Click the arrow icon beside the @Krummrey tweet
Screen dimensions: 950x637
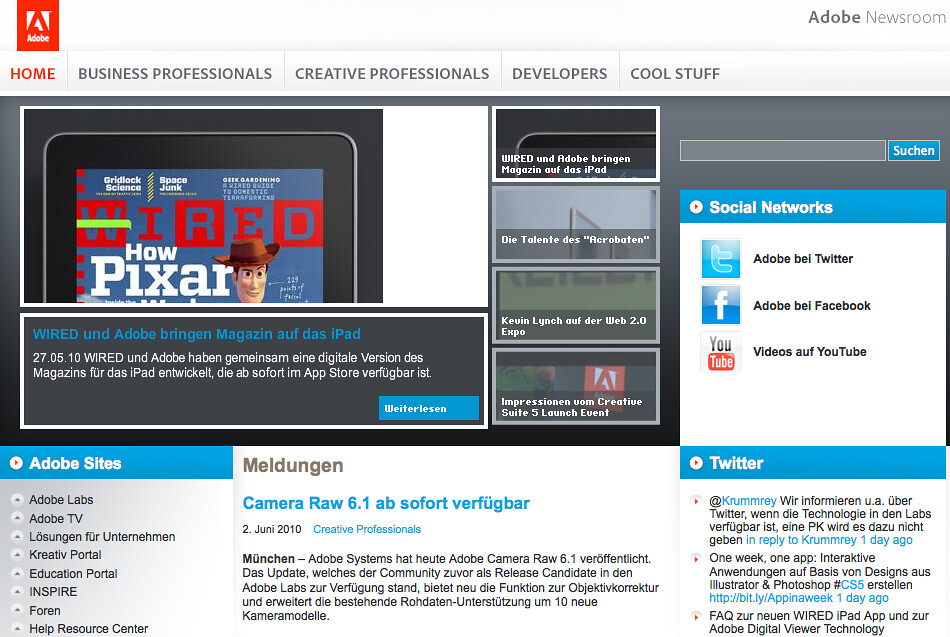point(696,501)
